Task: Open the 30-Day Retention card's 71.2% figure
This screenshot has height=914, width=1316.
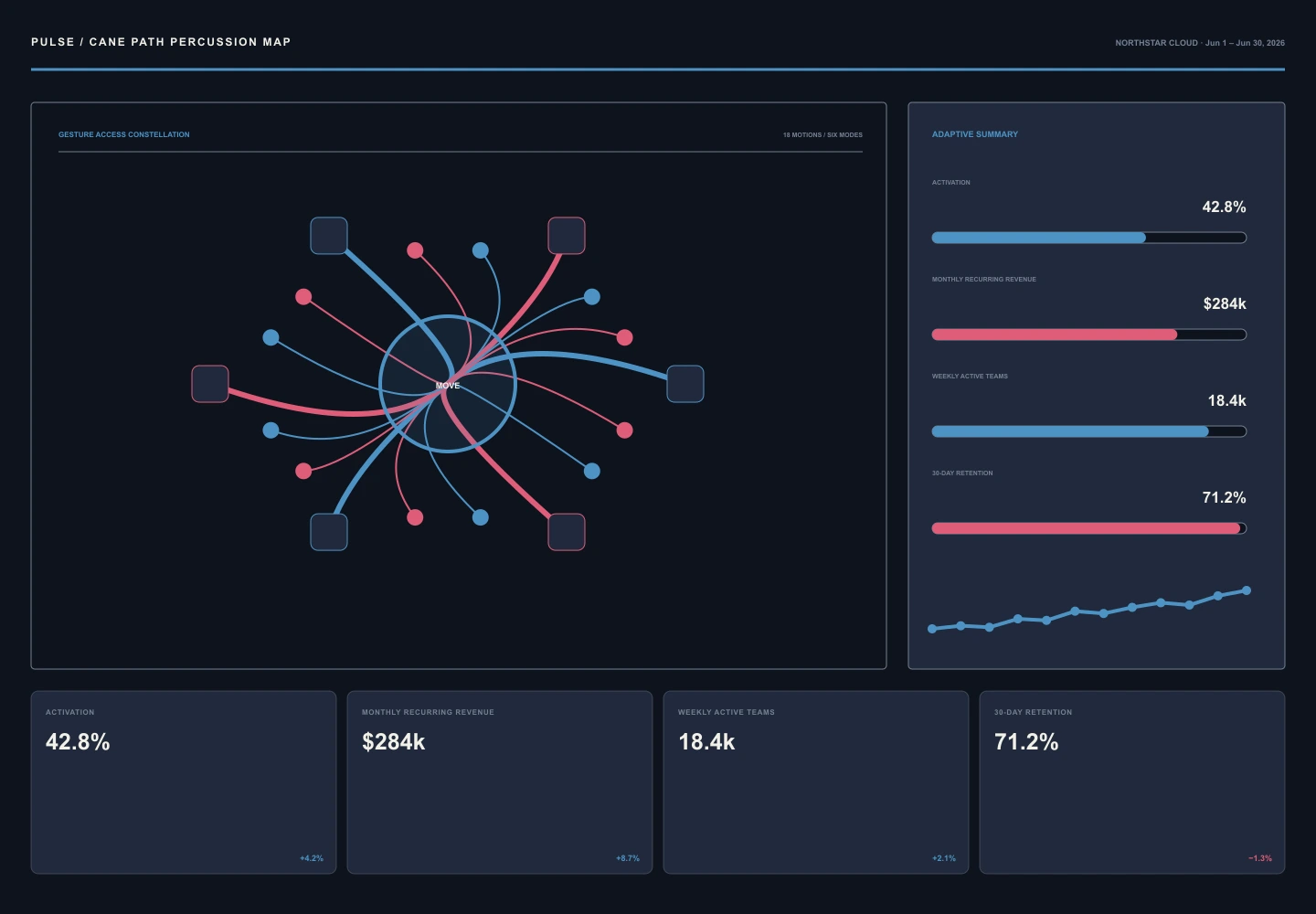Action: click(1026, 742)
